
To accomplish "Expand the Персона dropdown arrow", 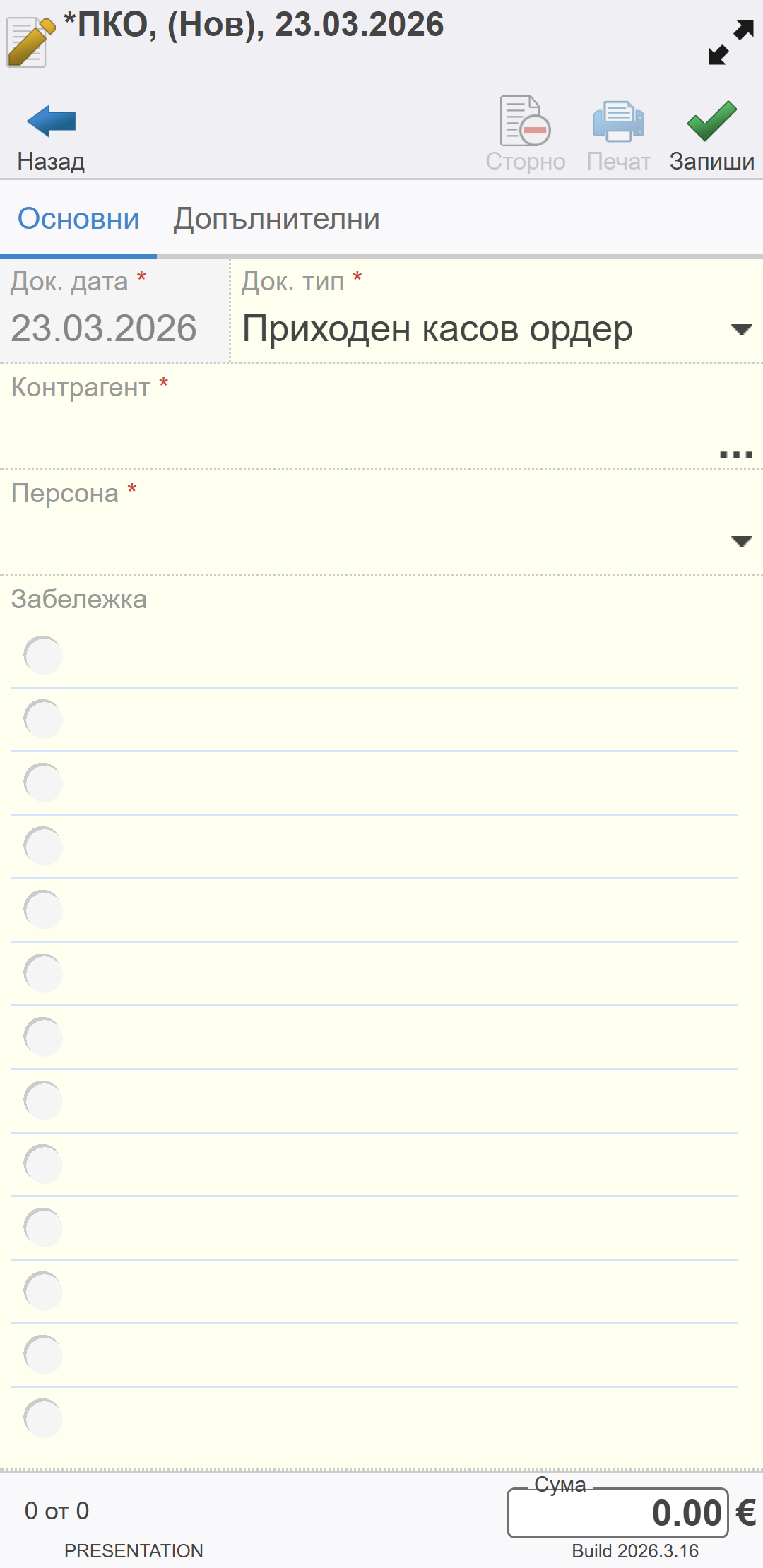I will [740, 541].
